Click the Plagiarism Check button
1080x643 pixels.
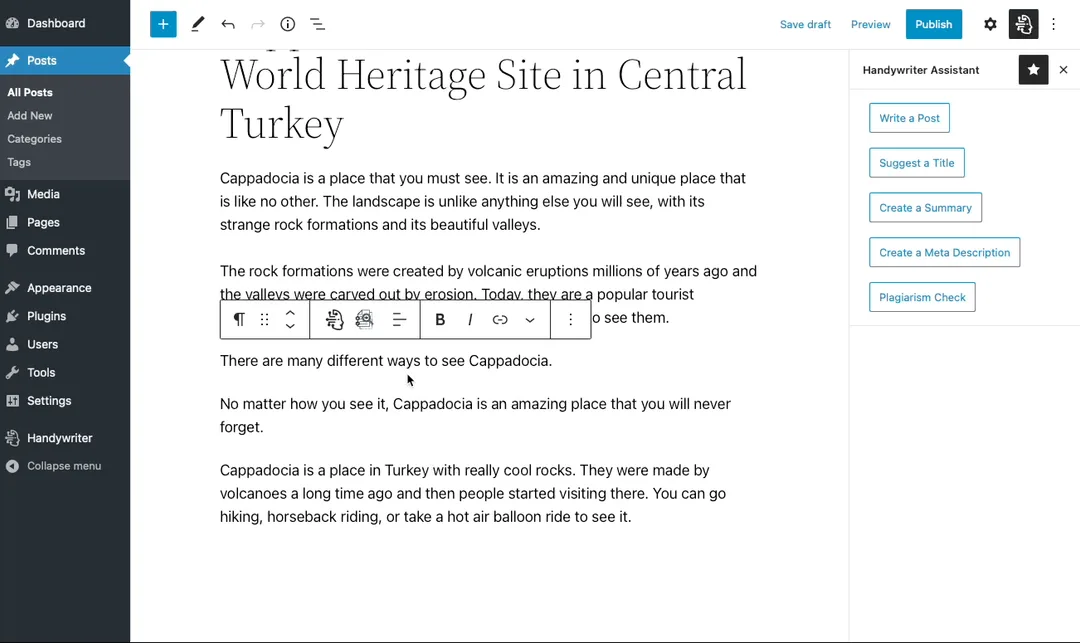(922, 297)
